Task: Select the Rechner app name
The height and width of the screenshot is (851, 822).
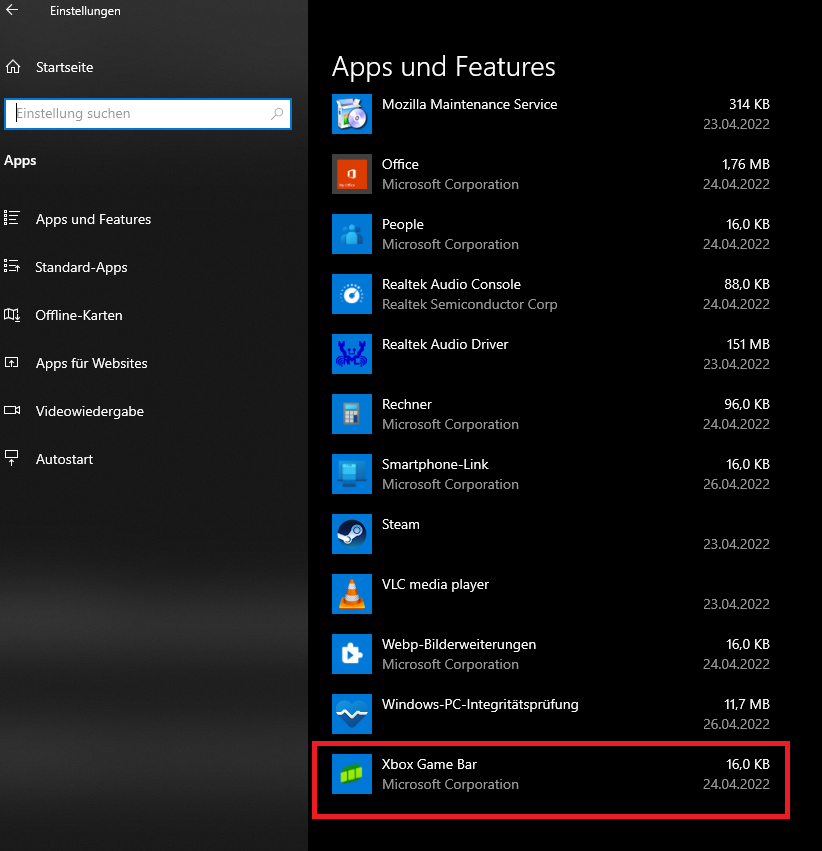Action: (x=407, y=404)
